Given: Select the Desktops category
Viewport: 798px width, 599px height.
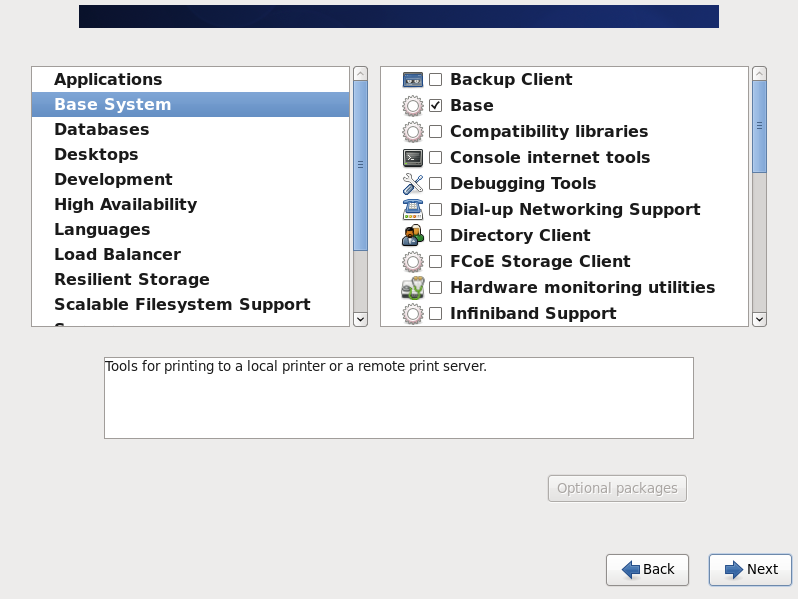Looking at the screenshot, I should (x=96, y=155).
